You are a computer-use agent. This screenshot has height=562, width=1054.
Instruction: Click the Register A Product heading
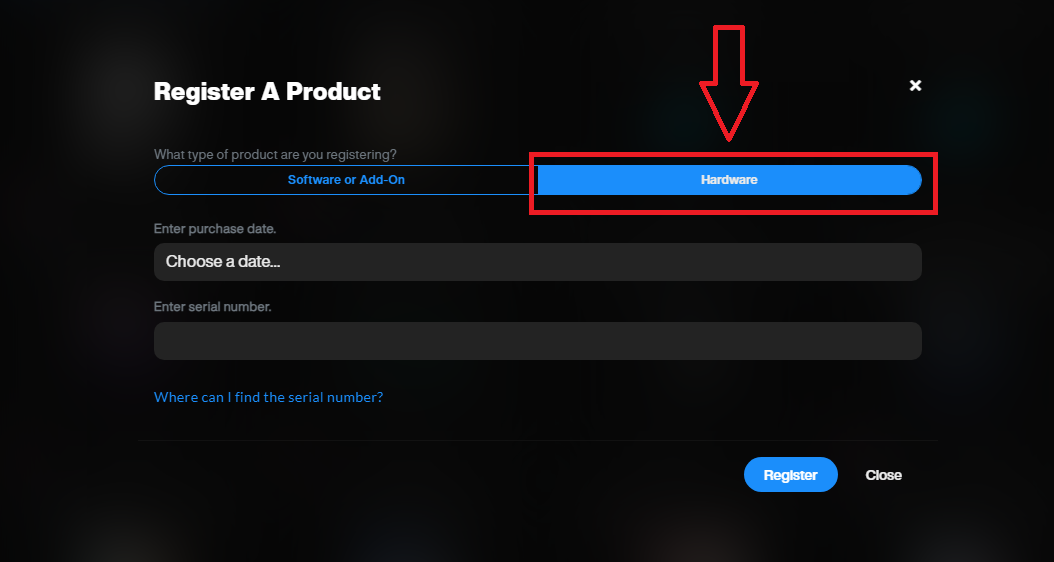click(x=267, y=91)
